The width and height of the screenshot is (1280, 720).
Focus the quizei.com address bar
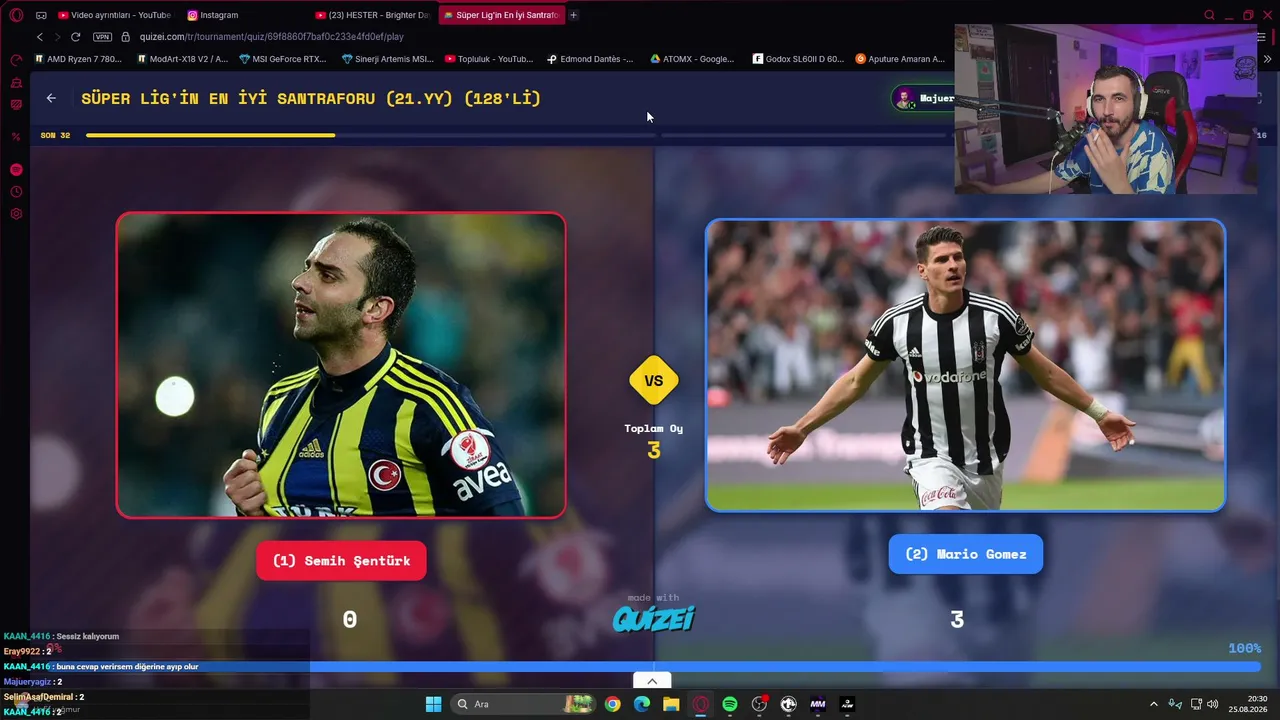coord(271,37)
